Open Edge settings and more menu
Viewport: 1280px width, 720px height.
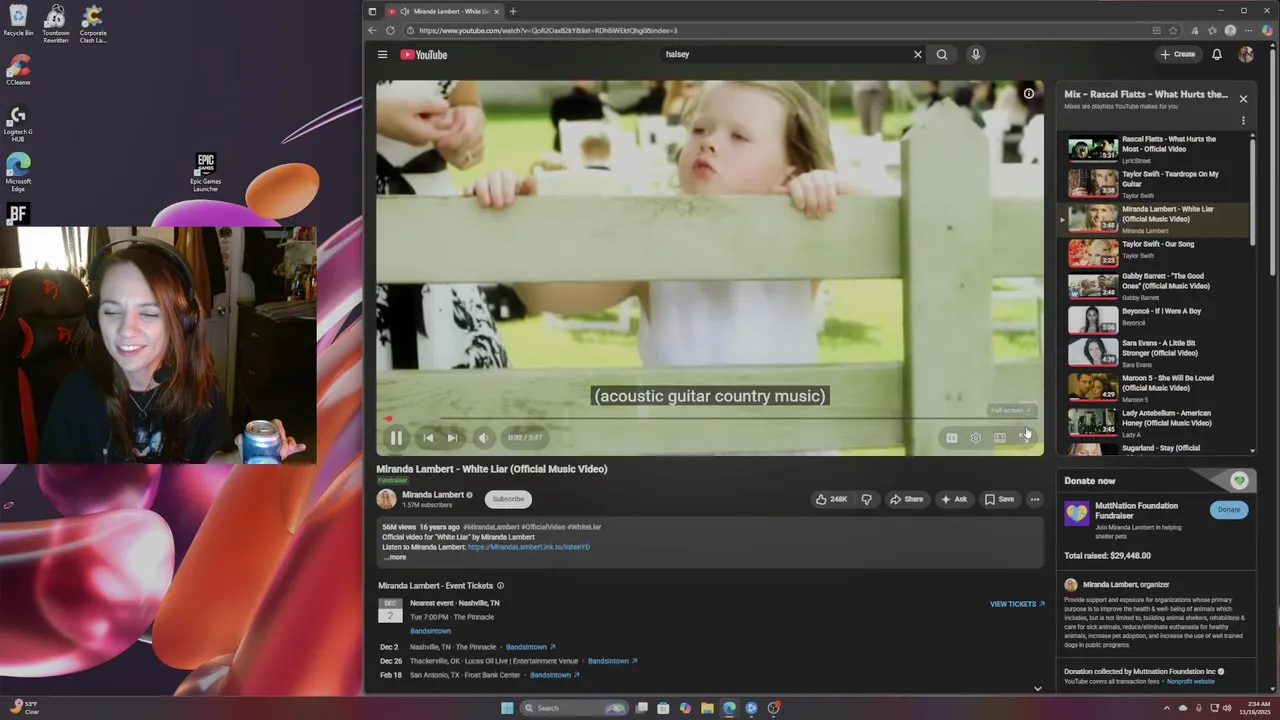1248,31
